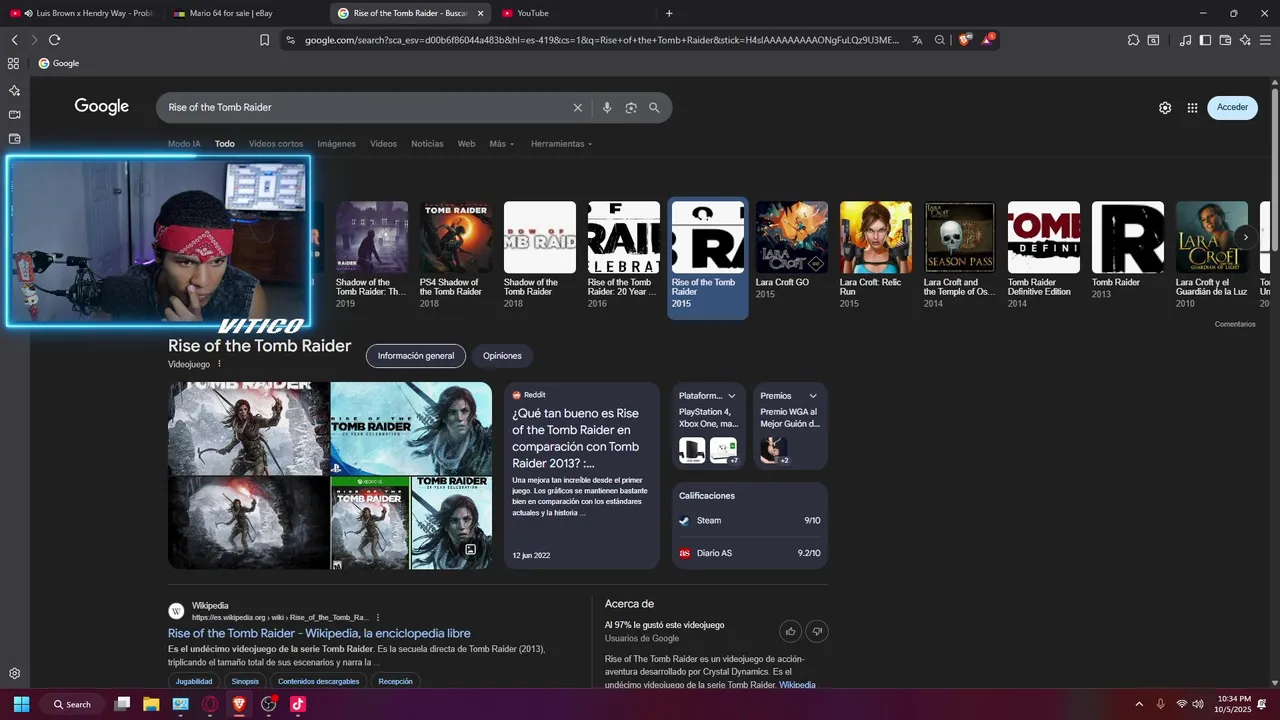1280x720 pixels.
Task: Open sidebar settings gear at bottom left
Action: (x=14, y=673)
